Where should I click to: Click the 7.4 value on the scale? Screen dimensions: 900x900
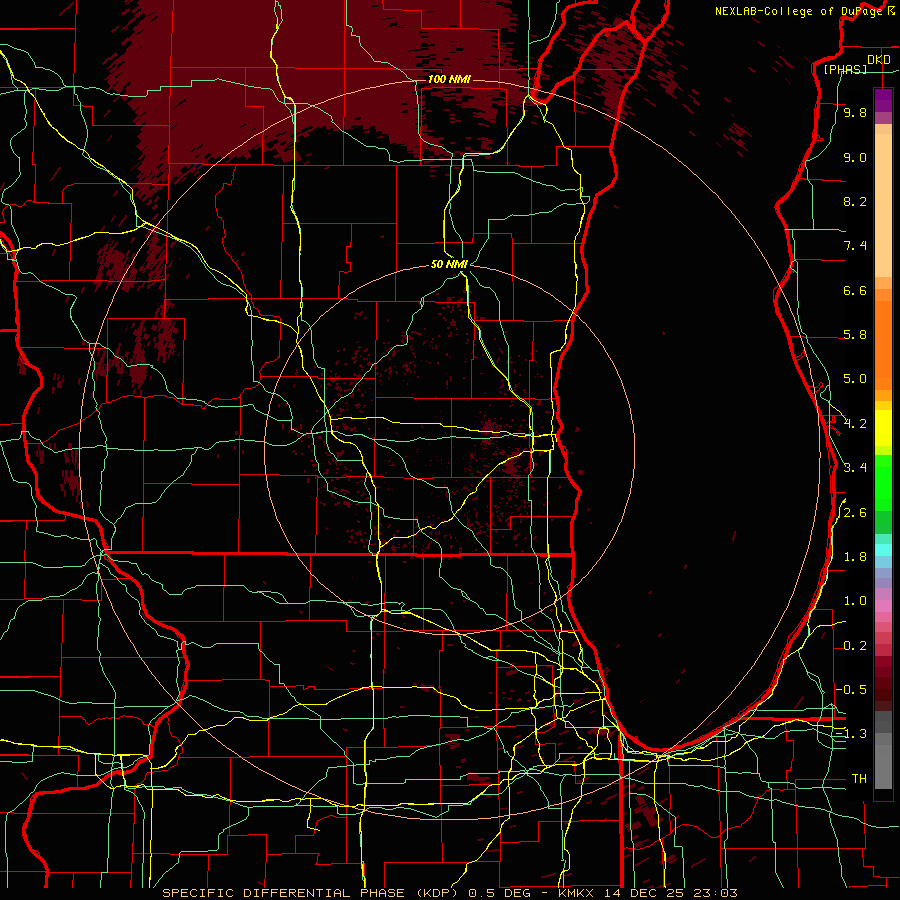(855, 246)
